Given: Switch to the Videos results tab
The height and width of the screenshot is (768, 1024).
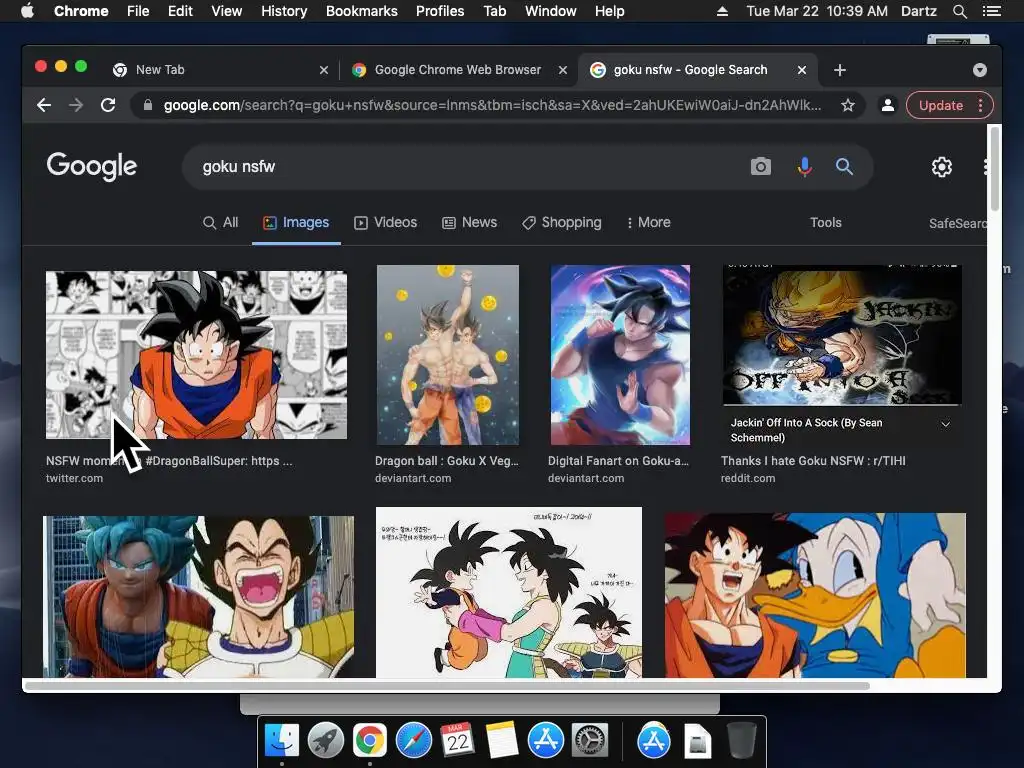Looking at the screenshot, I should (385, 223).
